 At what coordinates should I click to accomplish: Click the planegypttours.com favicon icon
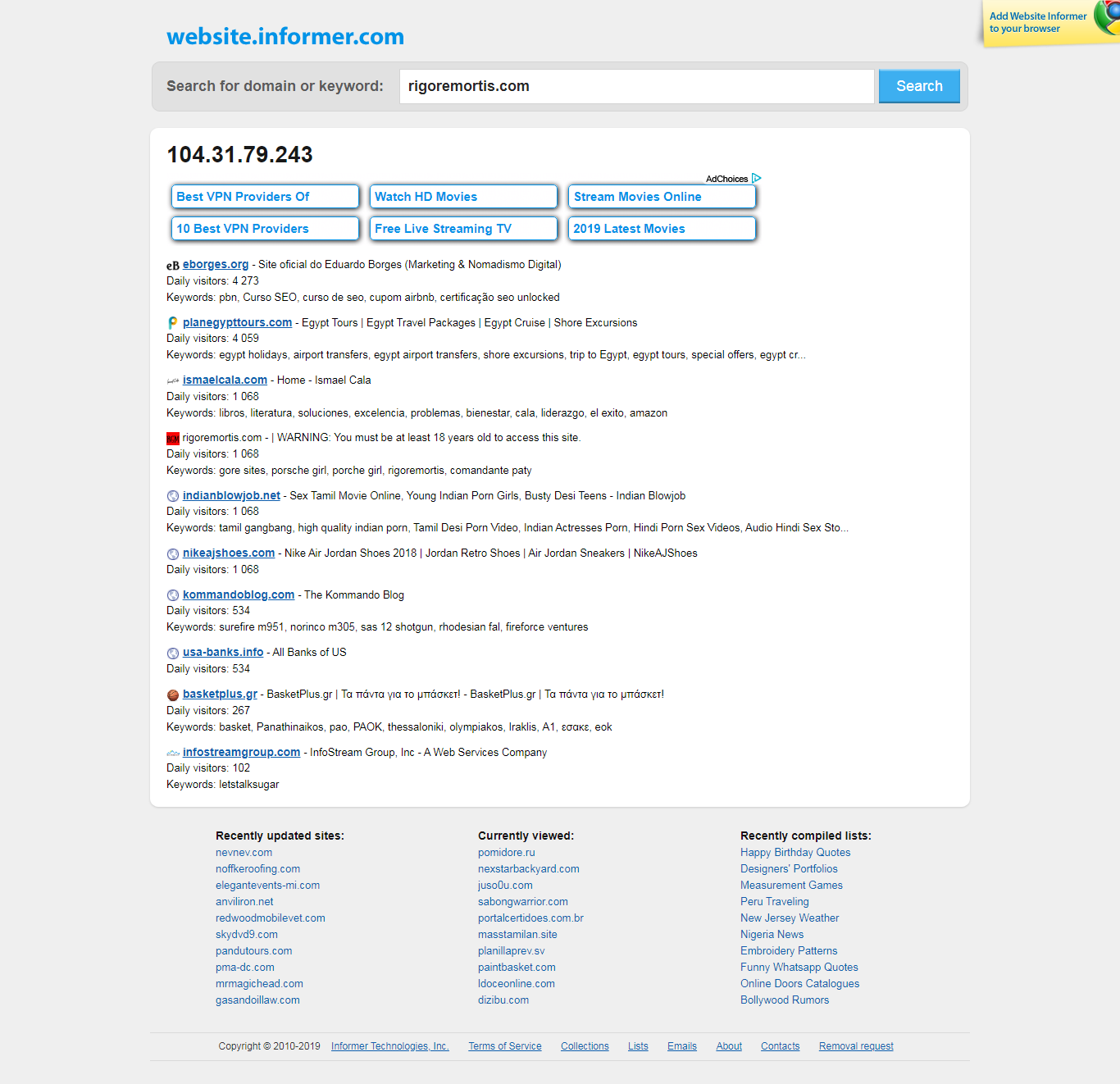tap(172, 323)
